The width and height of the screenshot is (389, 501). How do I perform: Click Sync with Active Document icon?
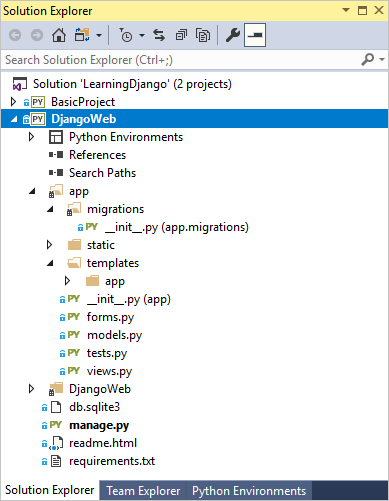pos(159,35)
